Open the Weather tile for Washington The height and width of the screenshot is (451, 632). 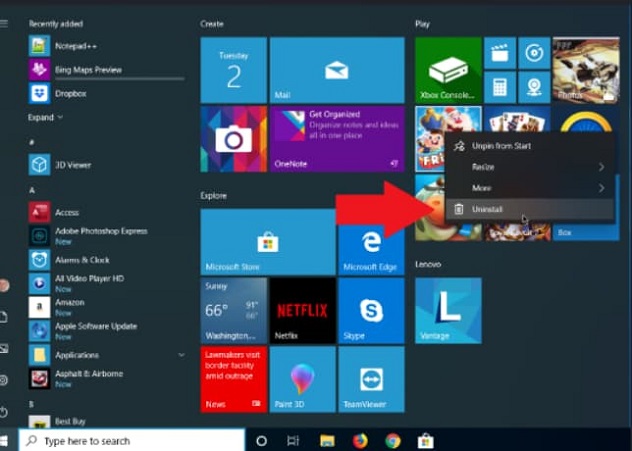click(x=234, y=311)
